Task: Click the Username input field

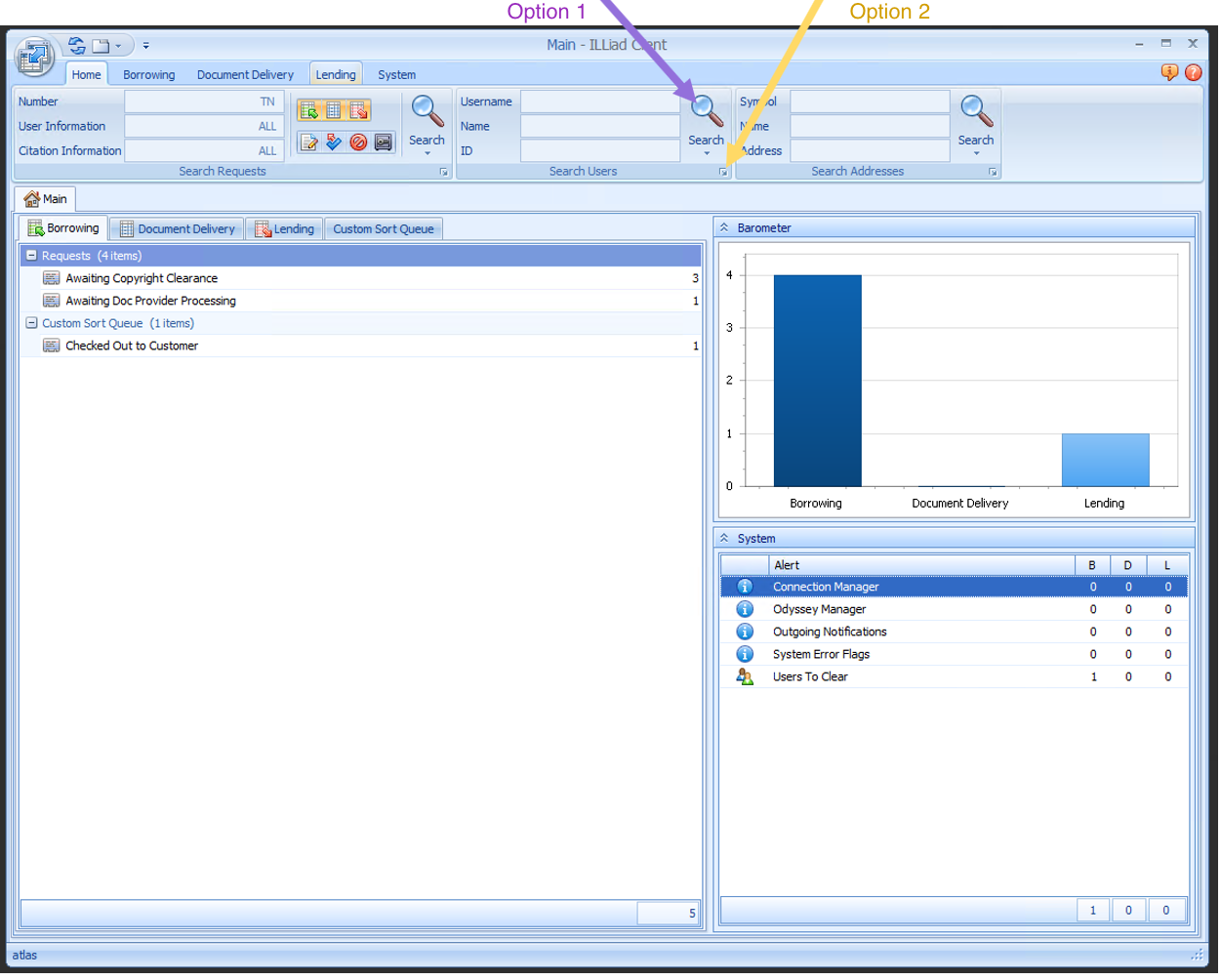Action: 599,102
